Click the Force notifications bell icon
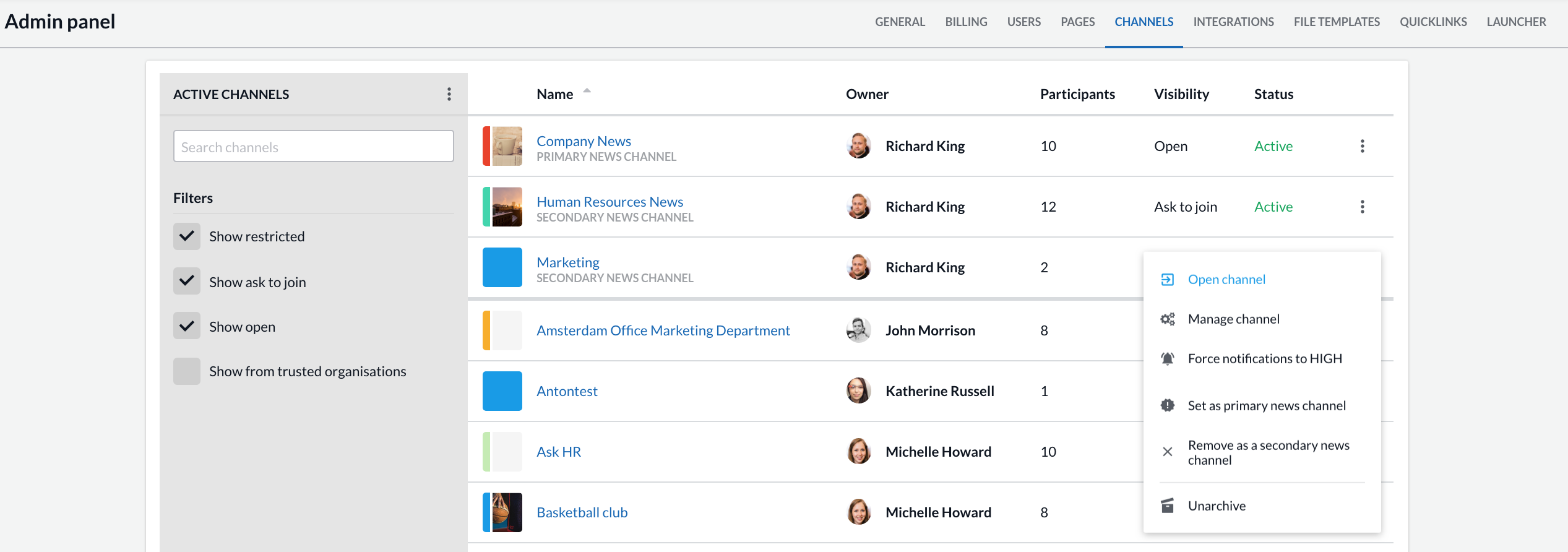 click(1167, 359)
